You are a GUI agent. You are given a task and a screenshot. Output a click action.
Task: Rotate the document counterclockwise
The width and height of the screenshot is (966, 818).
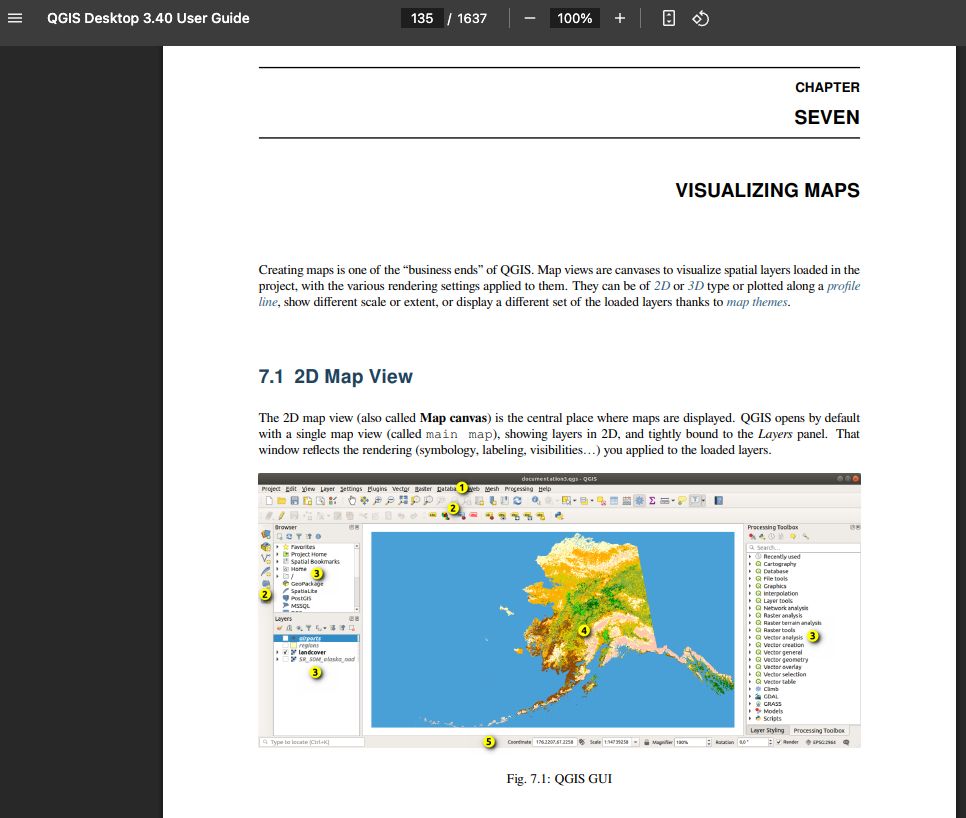(x=700, y=18)
